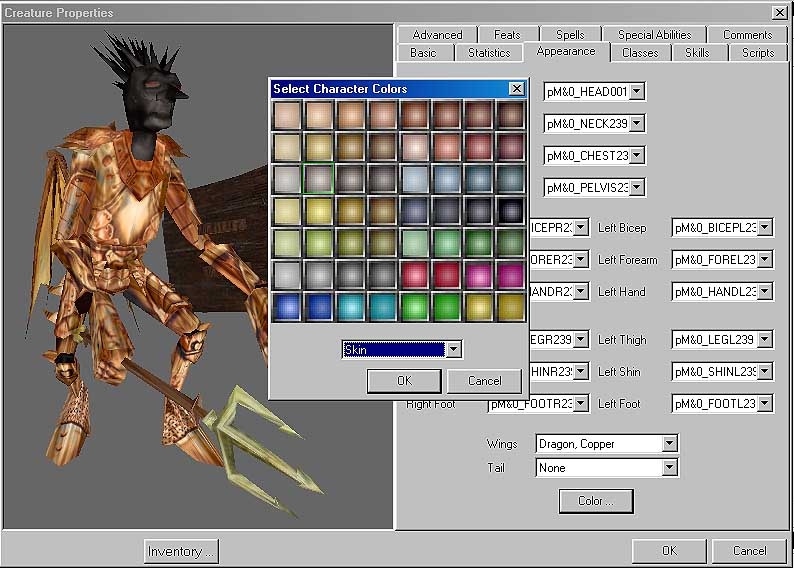Open the Feats tab

coord(507,35)
